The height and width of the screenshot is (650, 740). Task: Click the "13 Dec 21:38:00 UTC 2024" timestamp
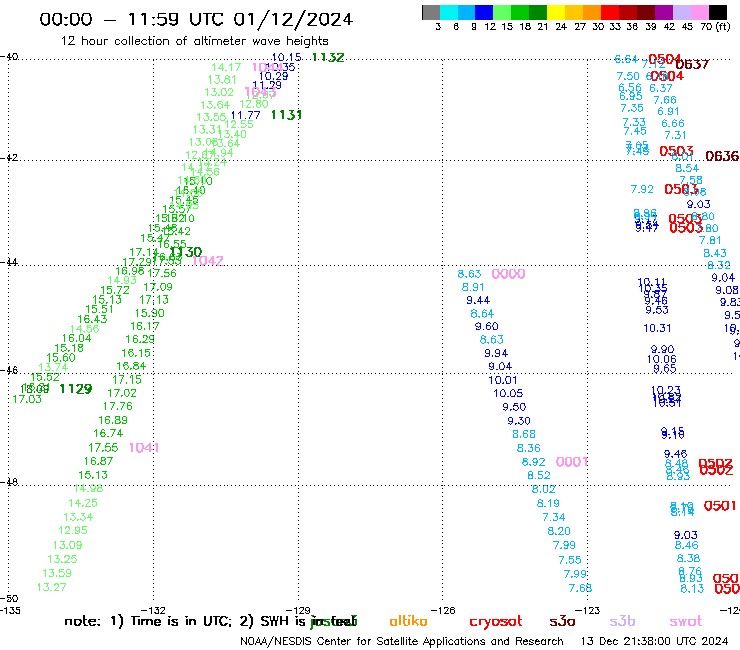pyautogui.click(x=654, y=641)
